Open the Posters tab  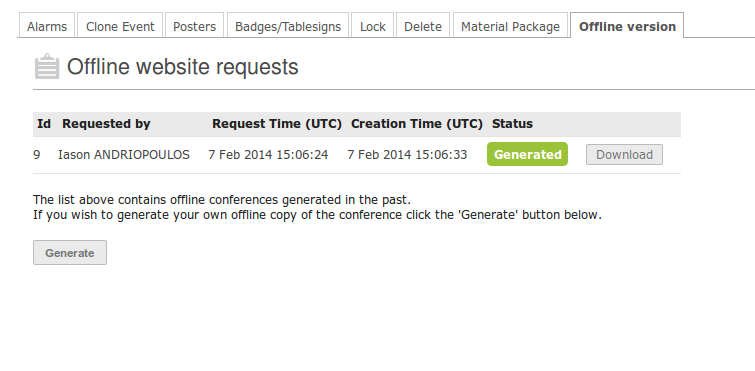pyautogui.click(x=194, y=26)
